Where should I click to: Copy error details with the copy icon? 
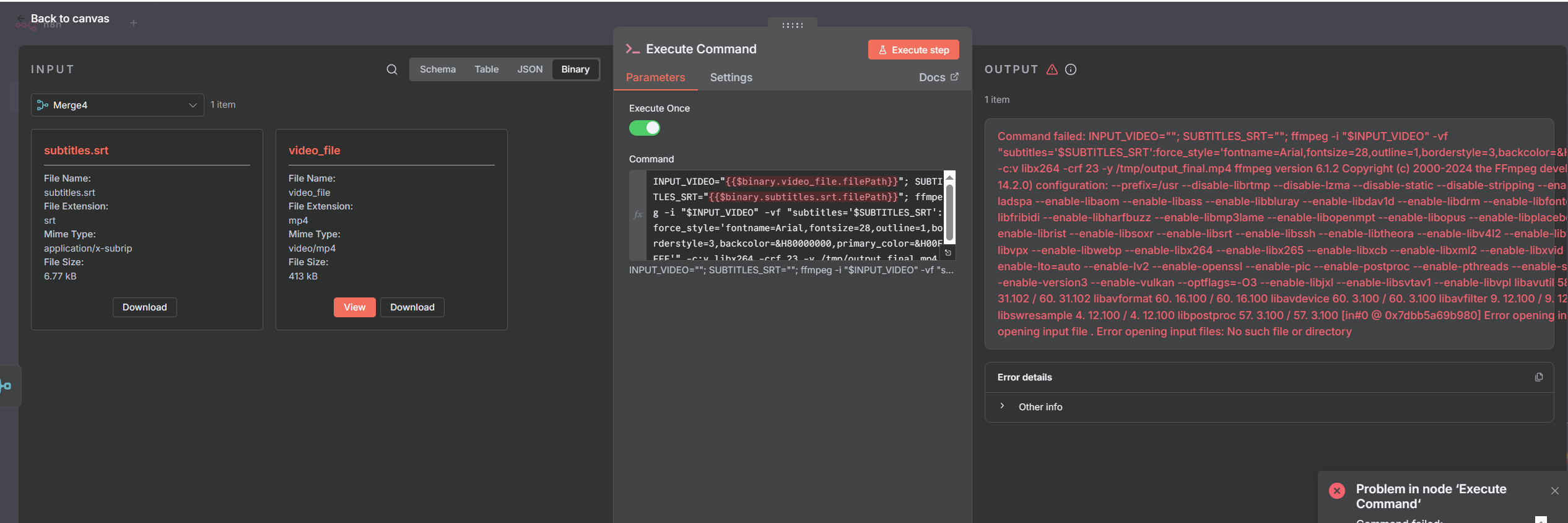(1539, 377)
